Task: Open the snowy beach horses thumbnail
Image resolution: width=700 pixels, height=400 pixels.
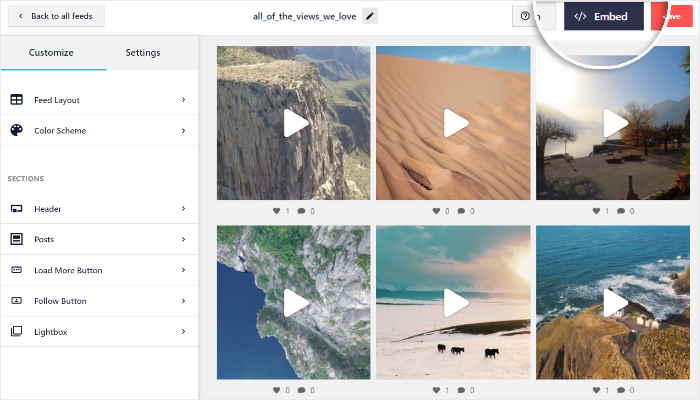Action: [453, 302]
